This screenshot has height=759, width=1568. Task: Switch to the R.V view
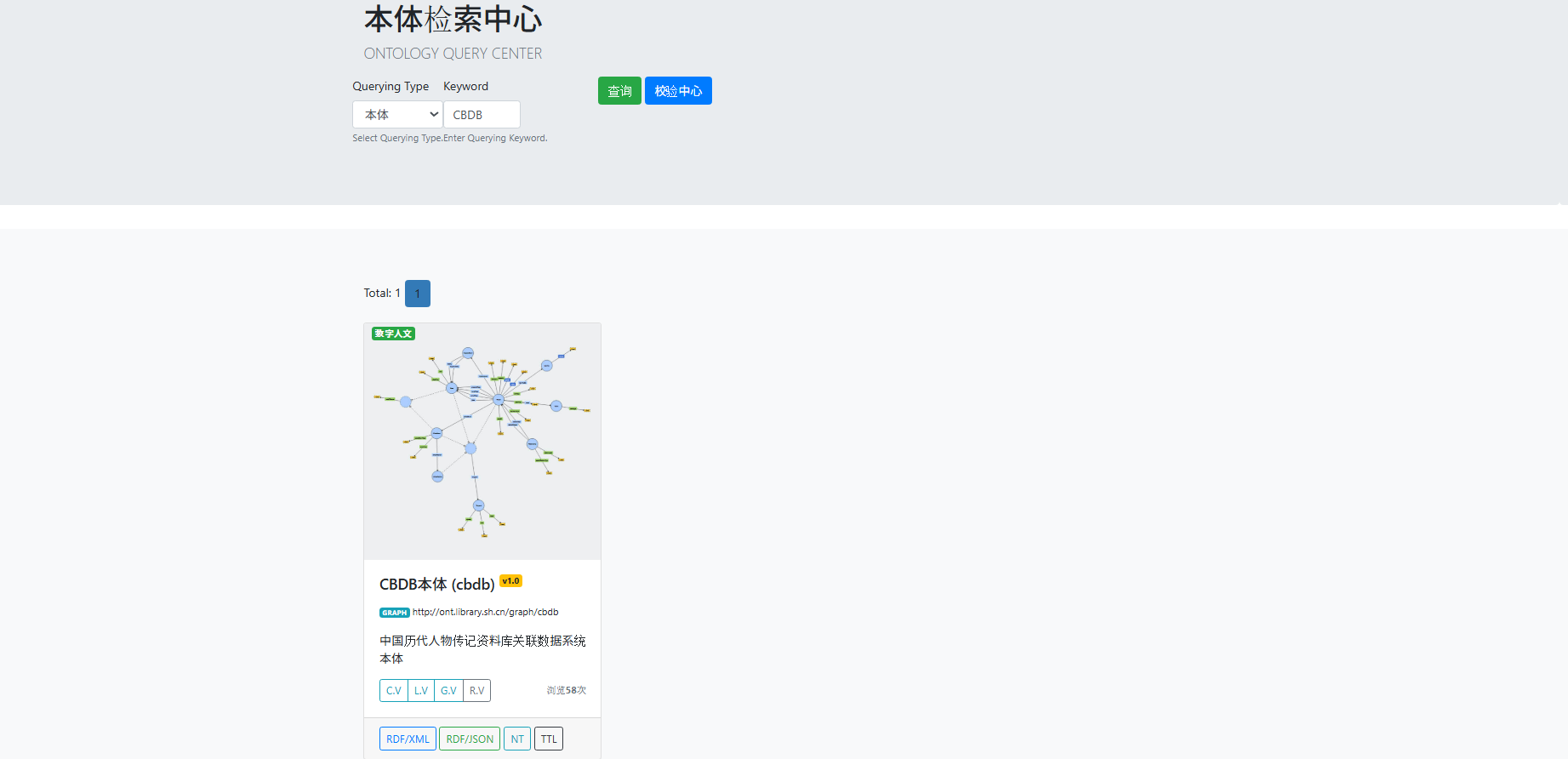[x=476, y=691]
